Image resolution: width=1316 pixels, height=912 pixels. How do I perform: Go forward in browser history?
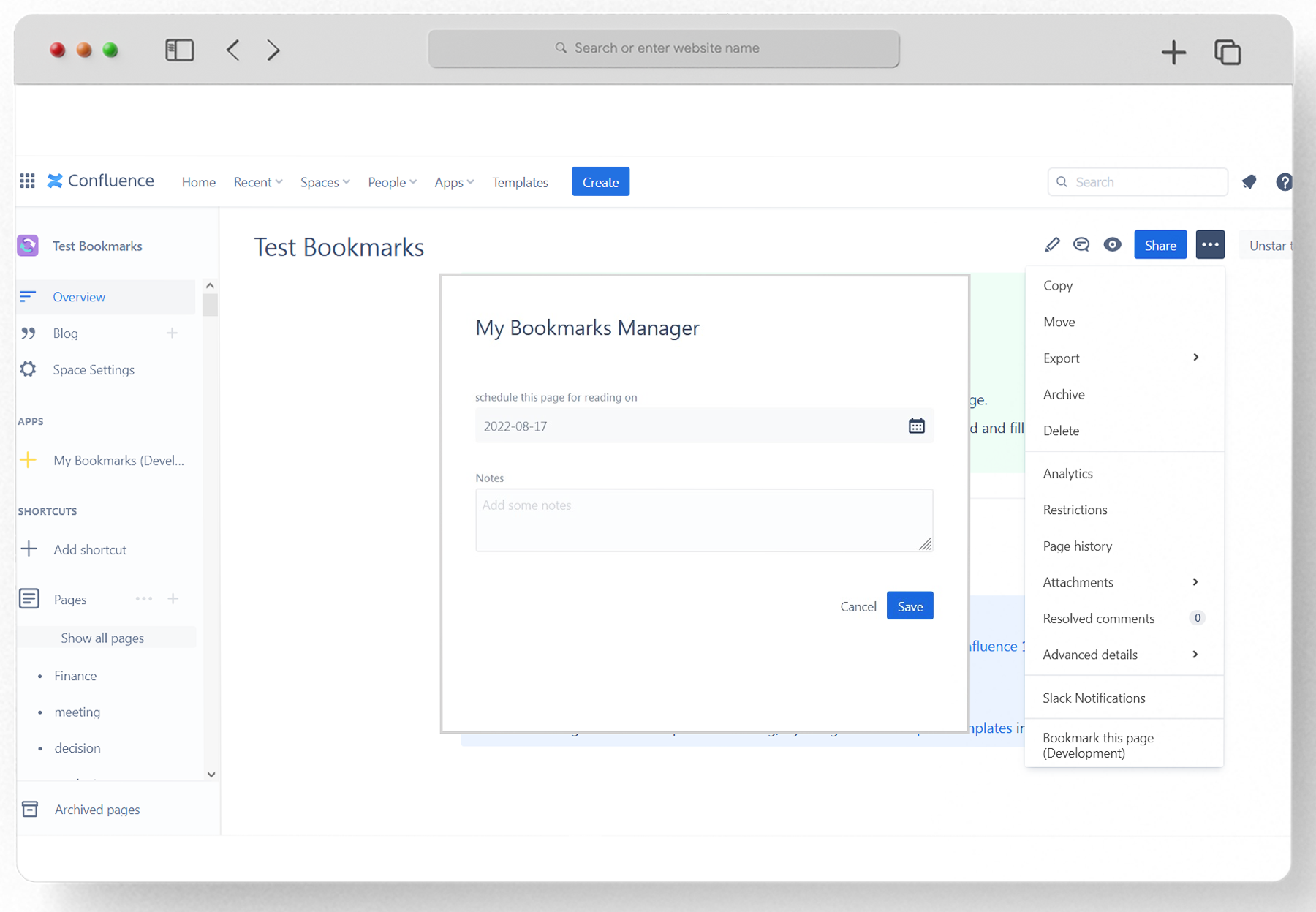pyautogui.click(x=273, y=50)
